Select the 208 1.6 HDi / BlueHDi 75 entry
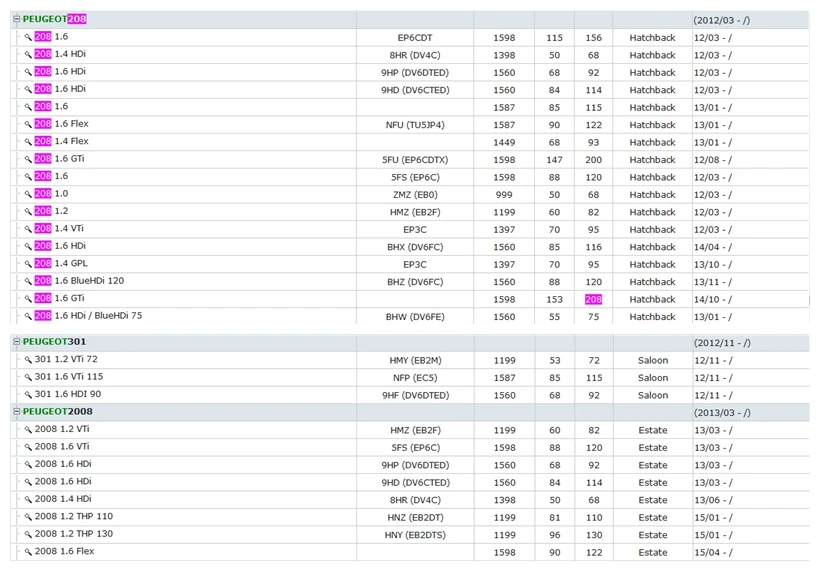The width and height of the screenshot is (820, 571). [88, 315]
